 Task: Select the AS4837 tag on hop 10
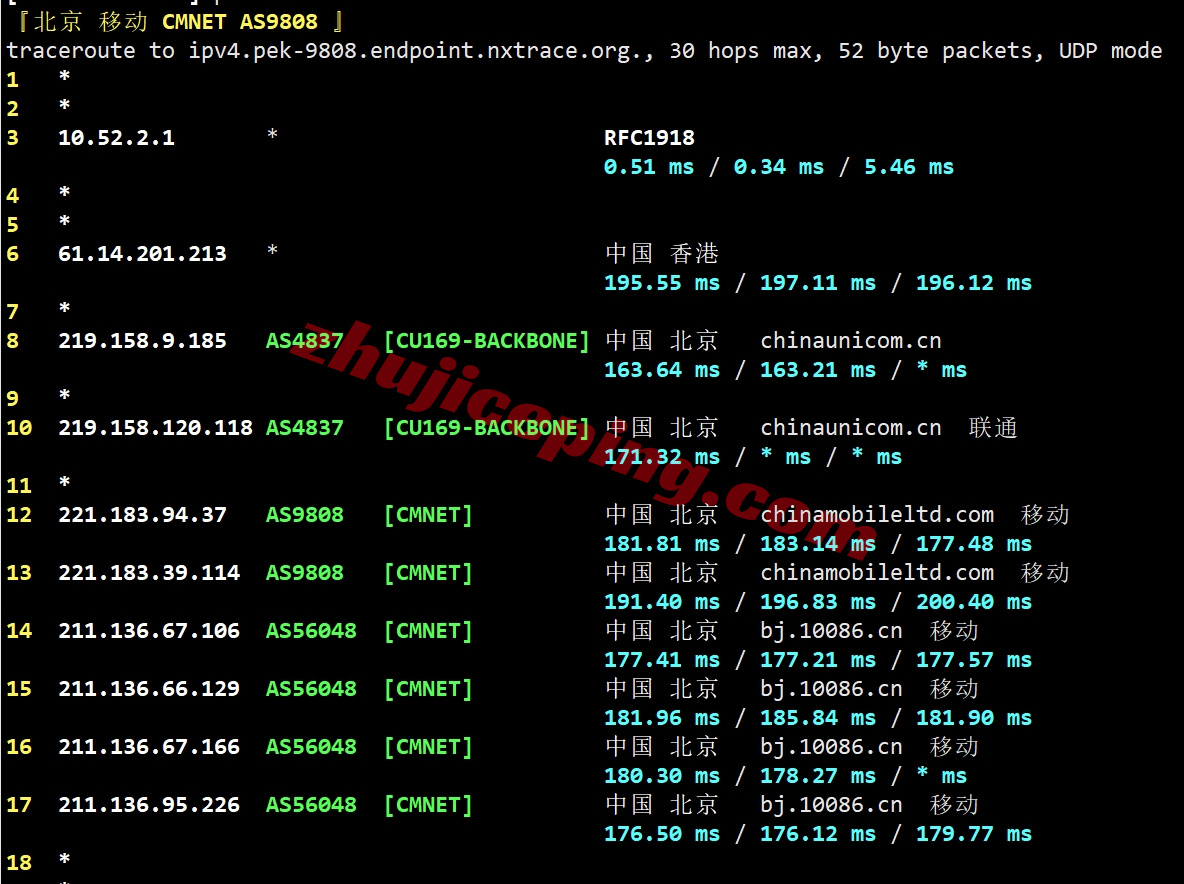[304, 427]
